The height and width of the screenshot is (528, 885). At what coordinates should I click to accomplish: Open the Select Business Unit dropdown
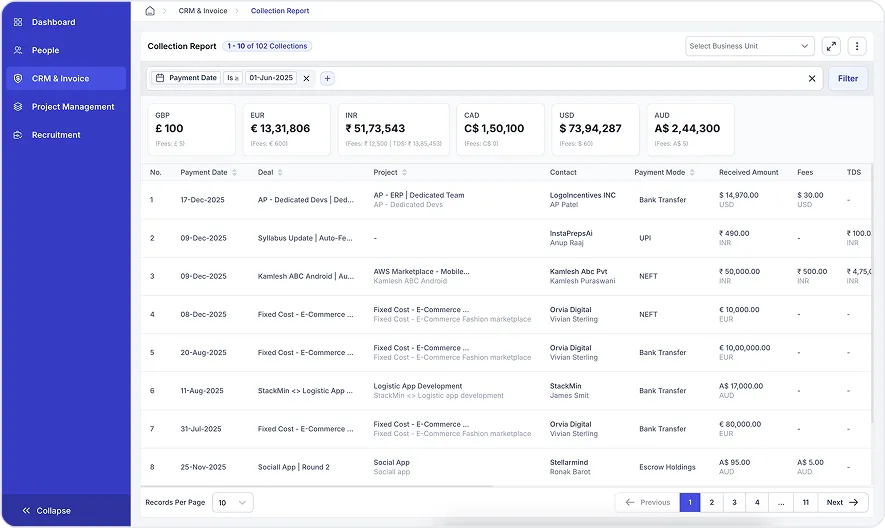(750, 46)
